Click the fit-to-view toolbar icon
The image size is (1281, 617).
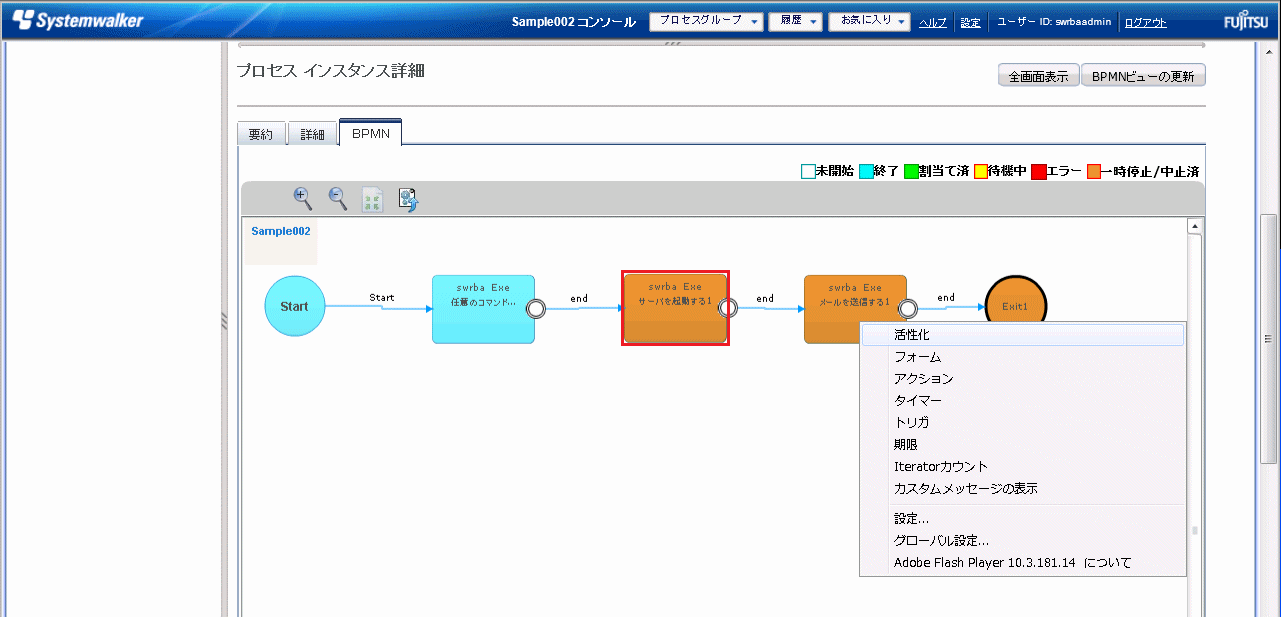click(x=373, y=199)
